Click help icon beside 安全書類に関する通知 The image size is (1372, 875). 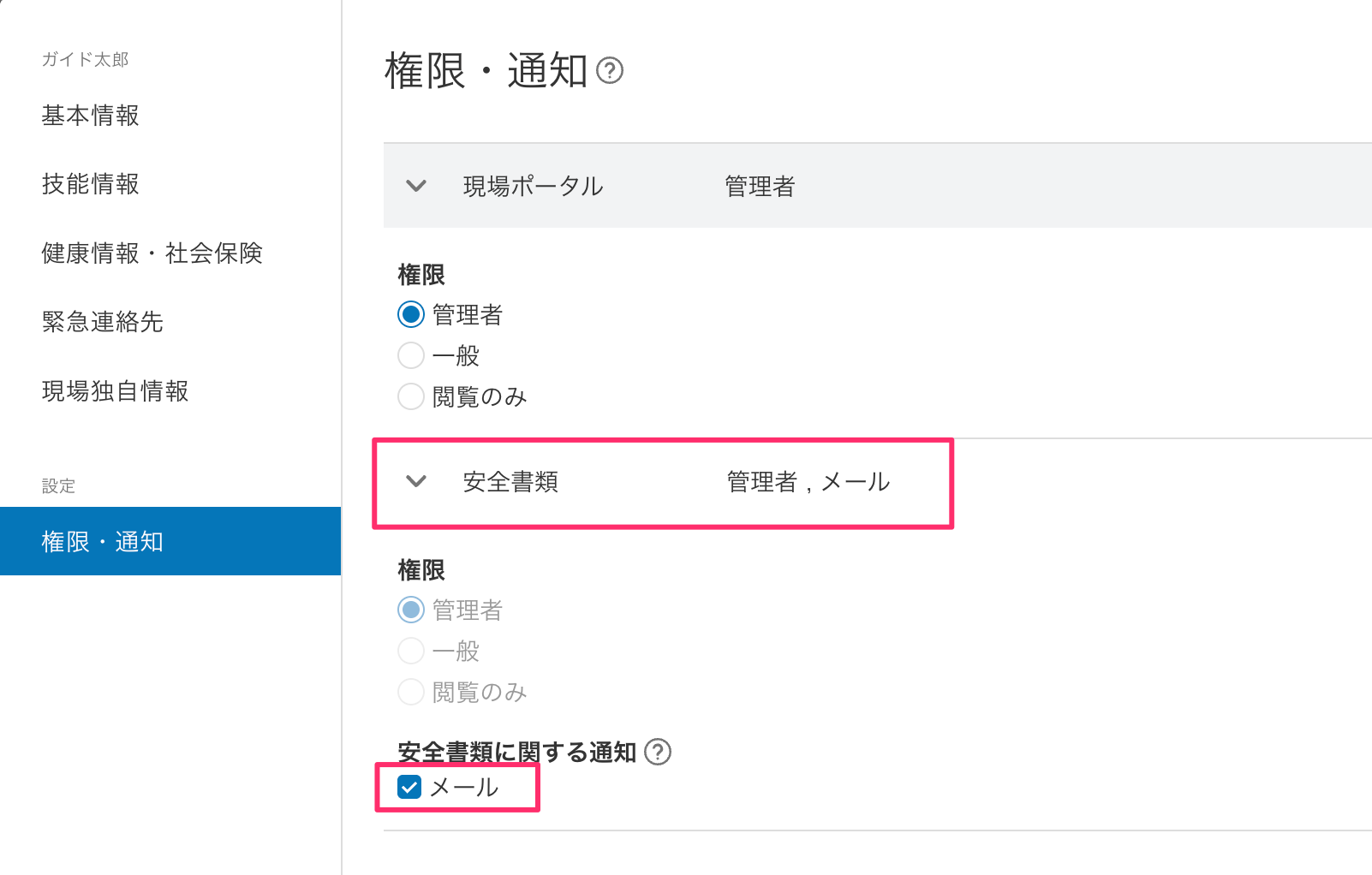point(657,752)
